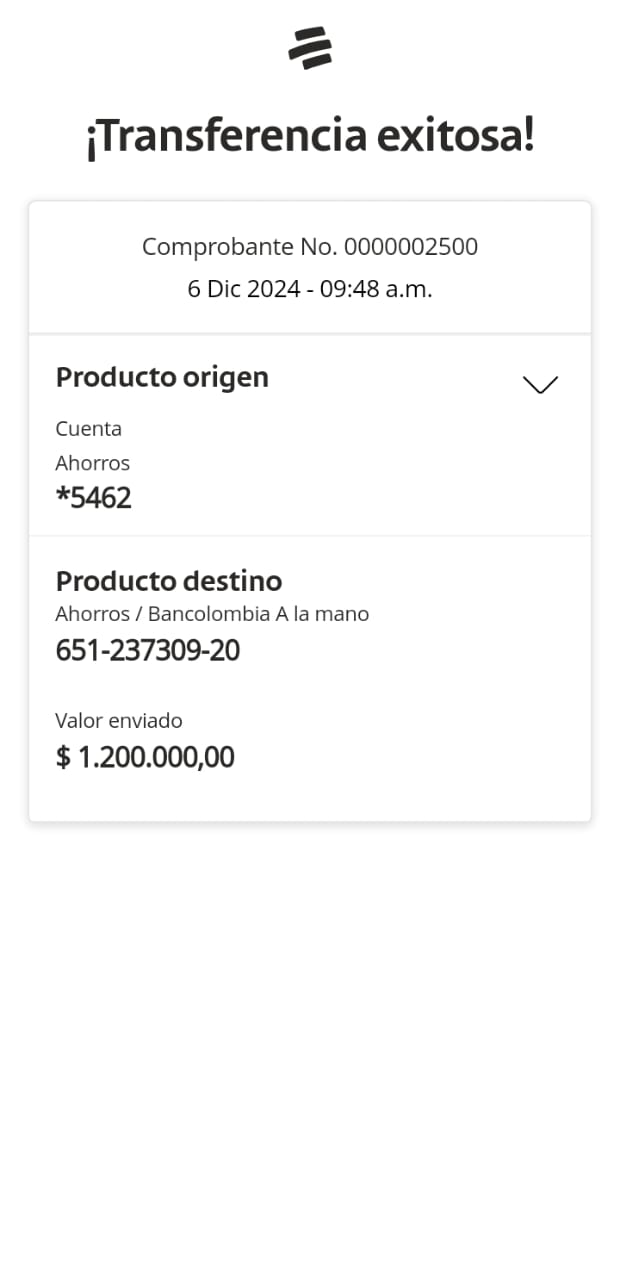Expand the Producto origen chevron
The image size is (620, 1280).
(x=540, y=385)
